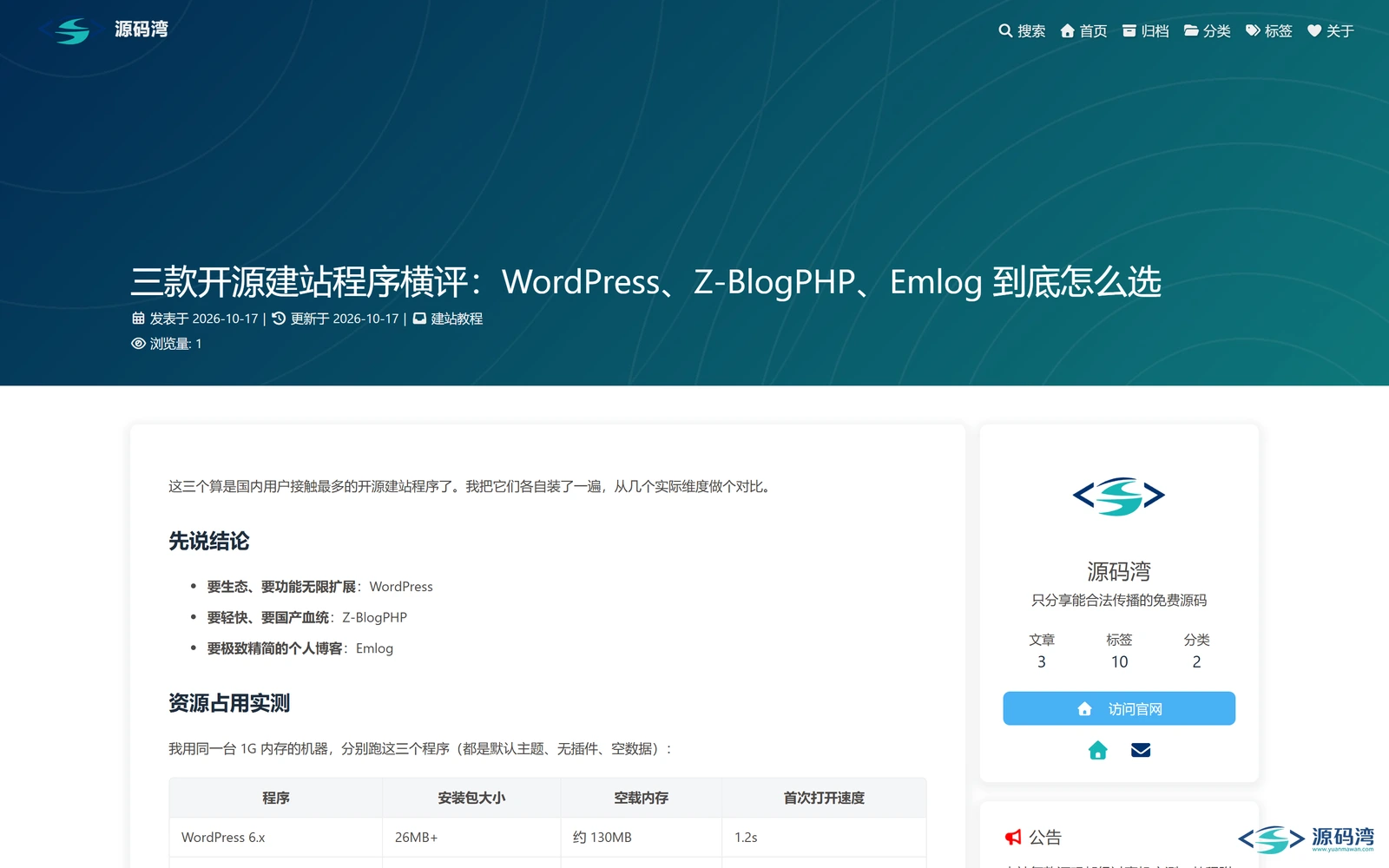Click the 公告 megaphone icon
Screen dimensions: 1389x868
click(1013, 838)
